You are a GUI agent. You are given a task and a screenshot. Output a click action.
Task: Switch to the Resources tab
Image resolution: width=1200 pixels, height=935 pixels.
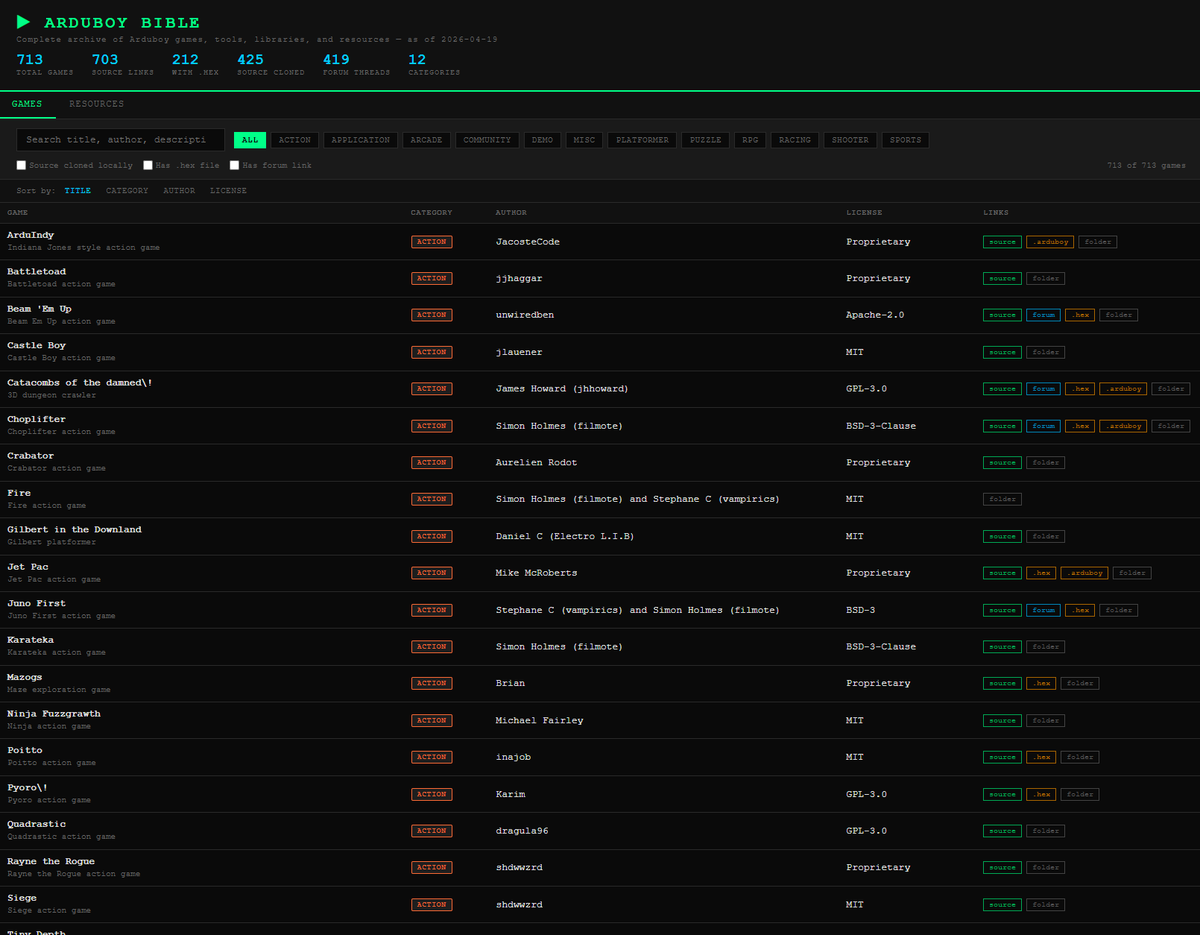point(97,104)
